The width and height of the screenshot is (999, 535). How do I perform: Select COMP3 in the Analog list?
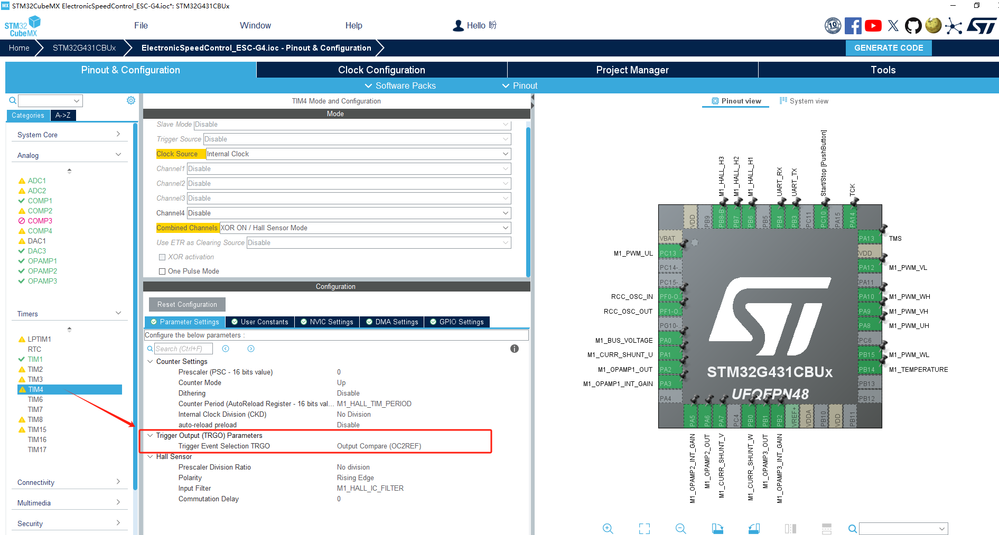(40, 221)
